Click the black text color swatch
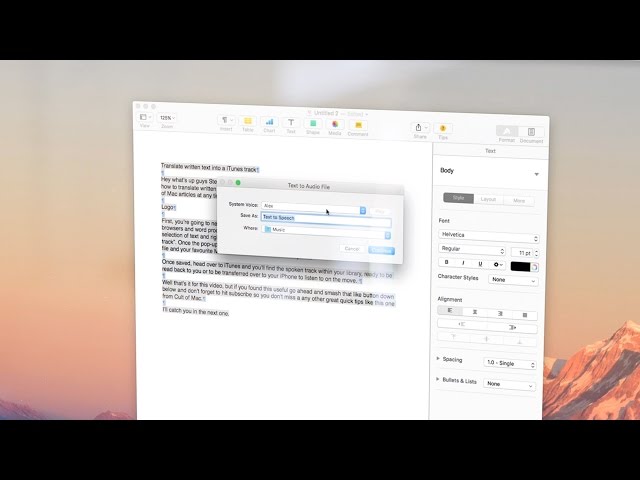The width and height of the screenshot is (640, 480). (520, 266)
